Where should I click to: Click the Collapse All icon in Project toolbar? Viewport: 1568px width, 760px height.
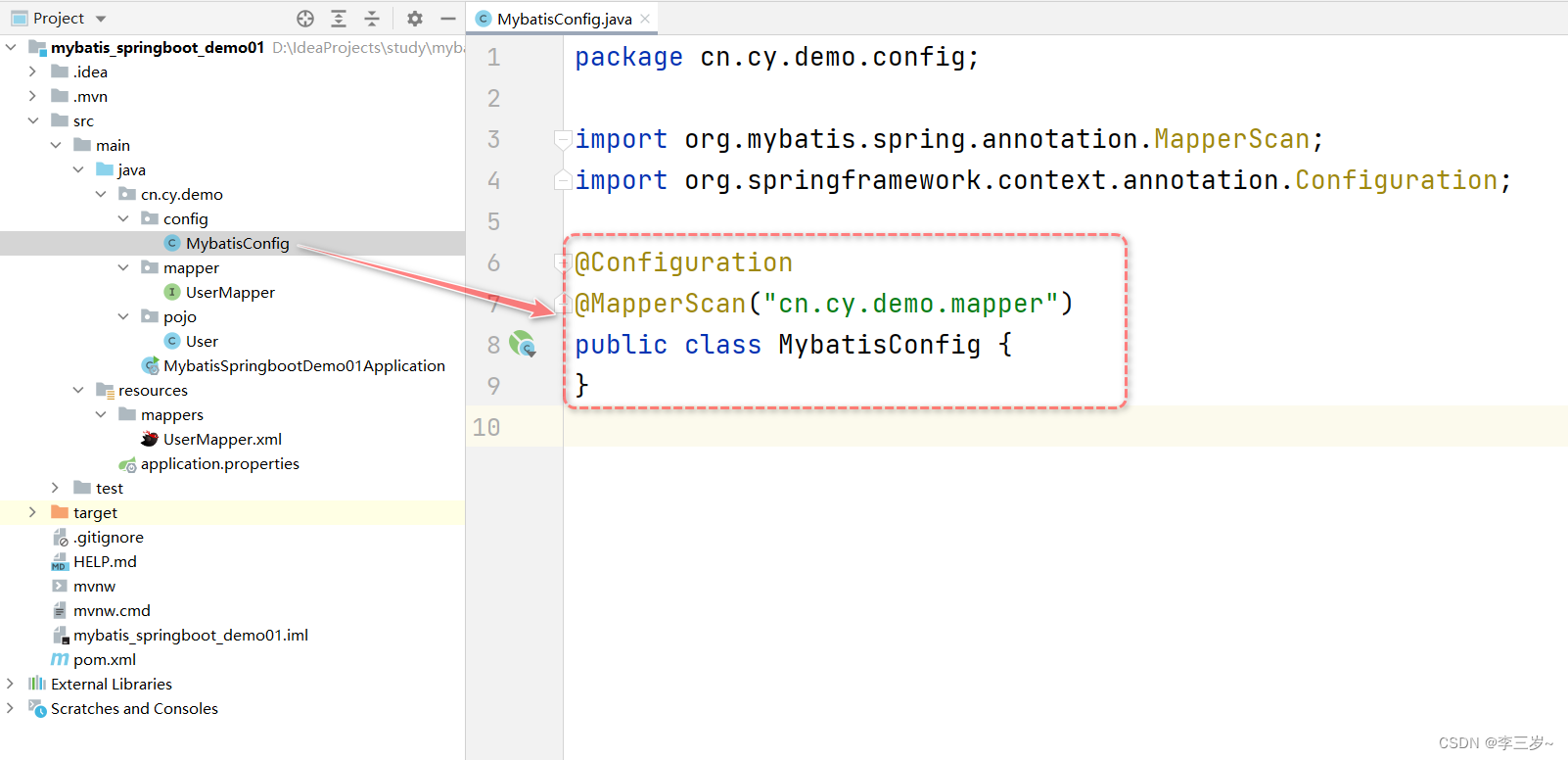(x=372, y=19)
